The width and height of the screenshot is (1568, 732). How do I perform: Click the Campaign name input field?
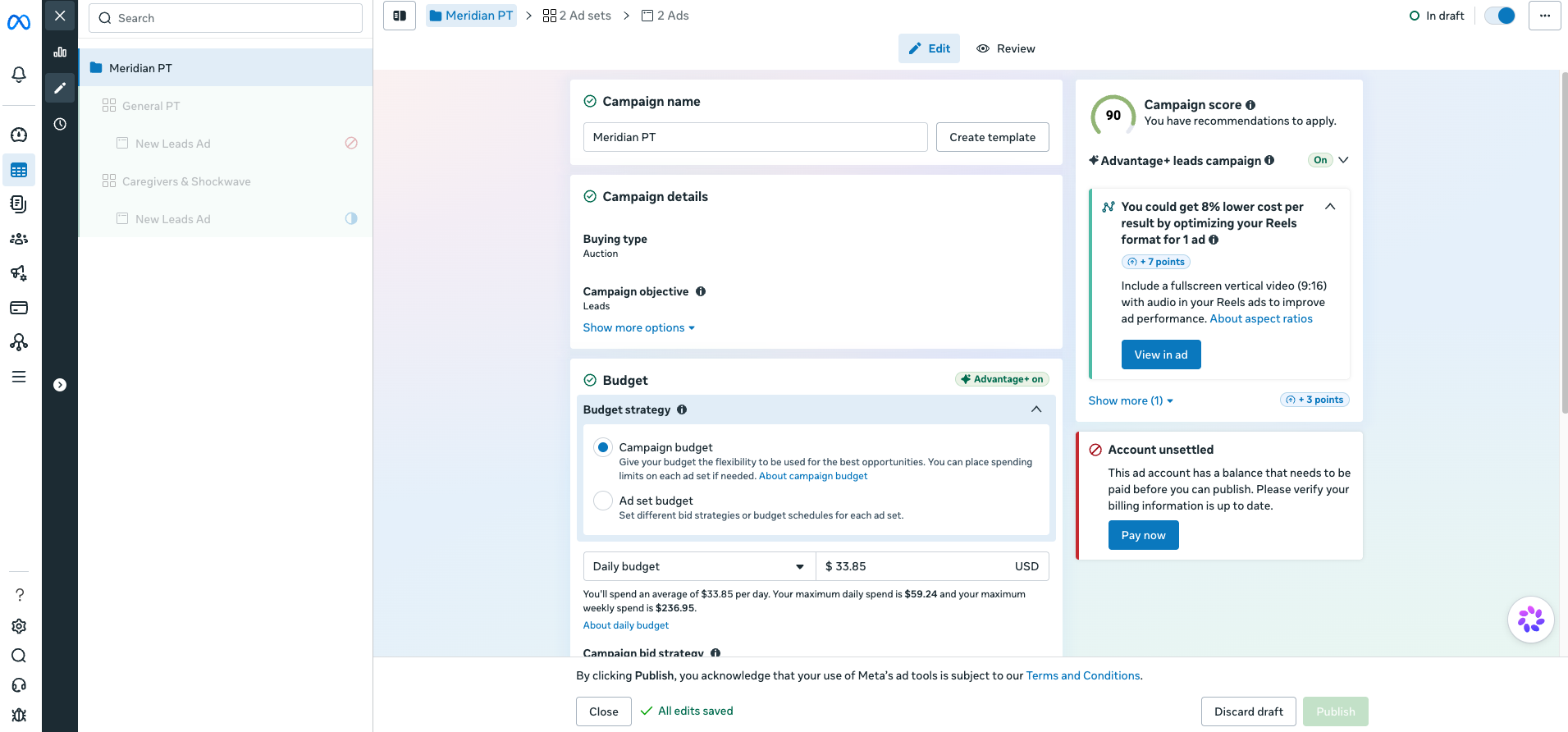tap(755, 137)
